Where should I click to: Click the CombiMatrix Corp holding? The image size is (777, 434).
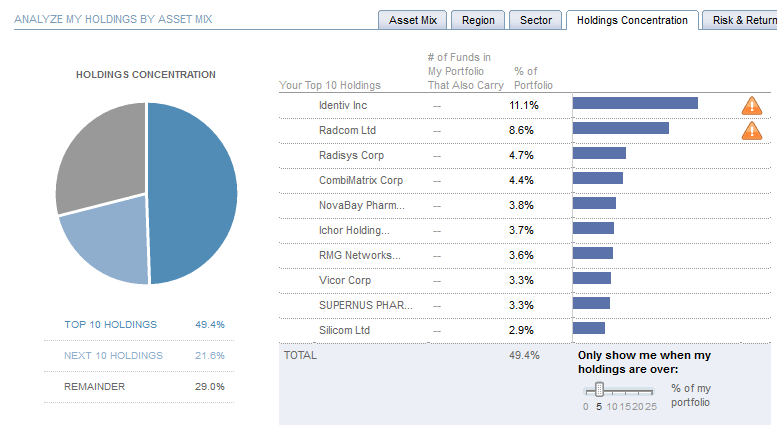click(x=360, y=180)
